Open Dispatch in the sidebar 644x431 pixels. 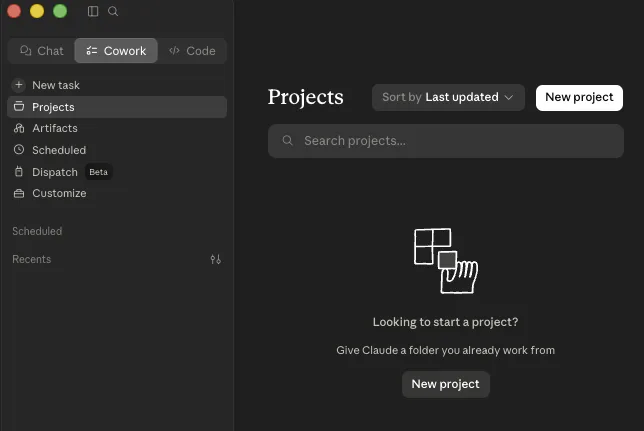pyautogui.click(x=117, y=172)
